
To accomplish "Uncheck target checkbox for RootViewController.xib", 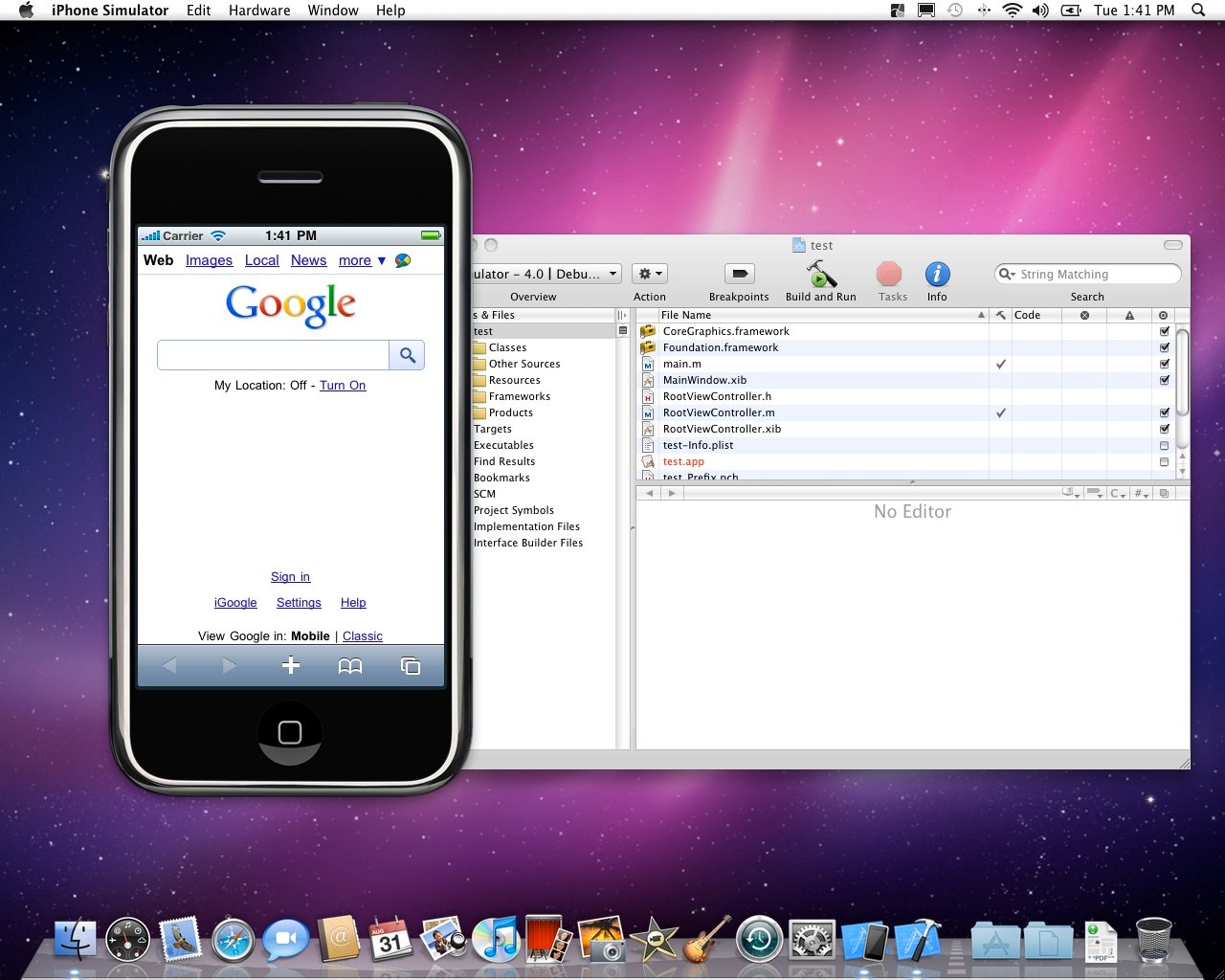I will [x=1164, y=429].
